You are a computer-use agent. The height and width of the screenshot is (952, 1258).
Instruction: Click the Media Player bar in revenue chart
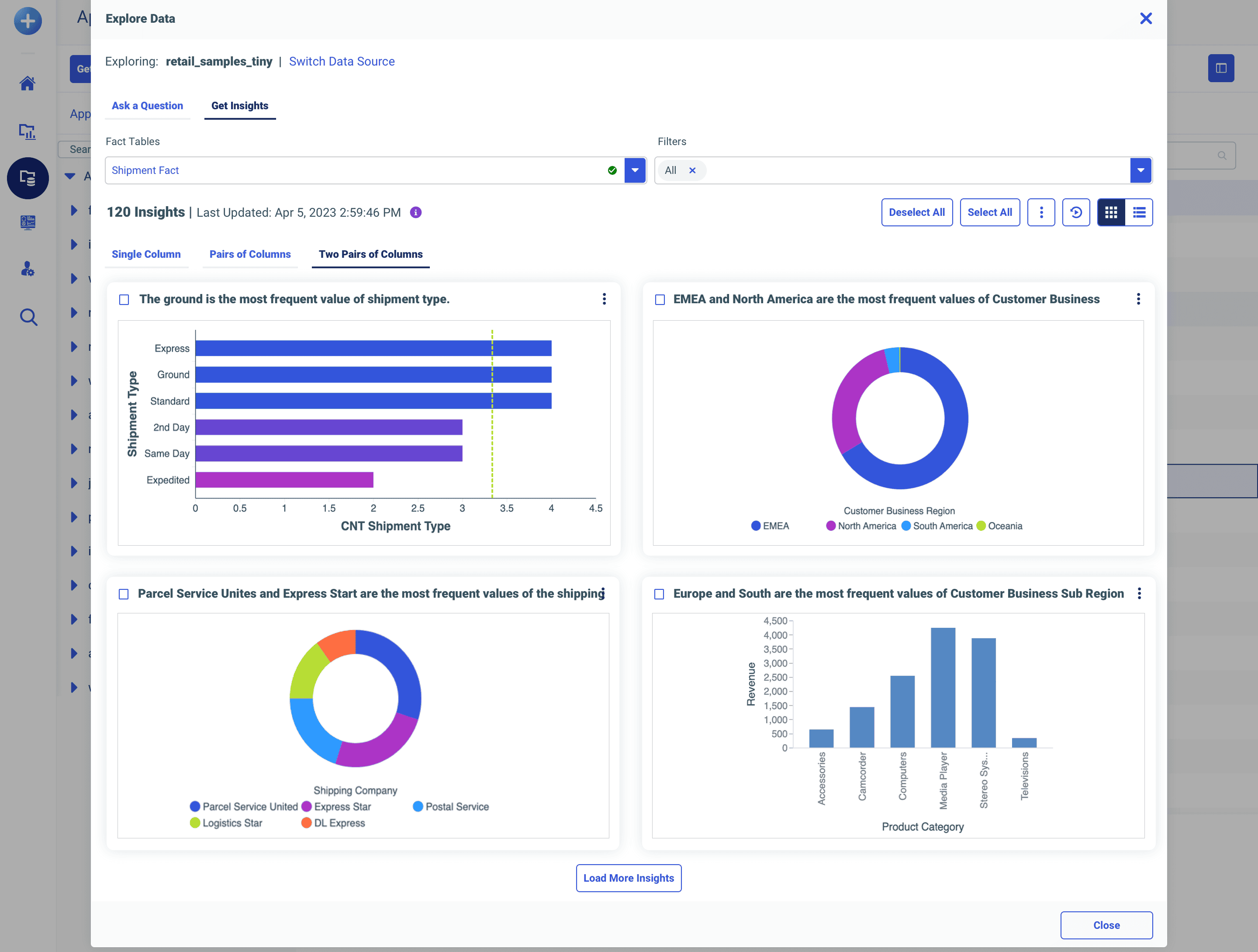(x=942, y=688)
